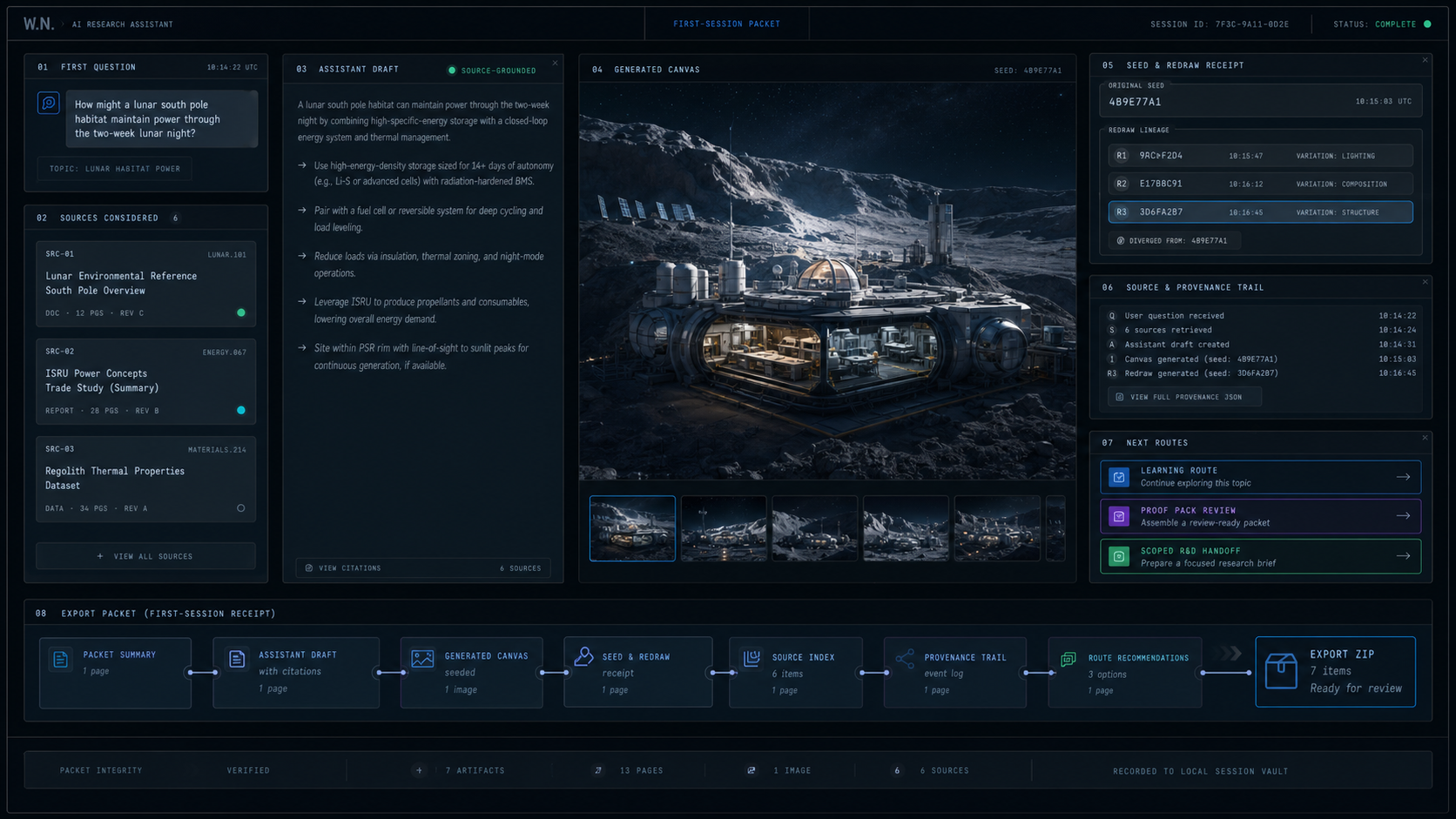The image size is (1456, 819).
Task: Click the Route Recommendations icon
Action: [x=1068, y=659]
